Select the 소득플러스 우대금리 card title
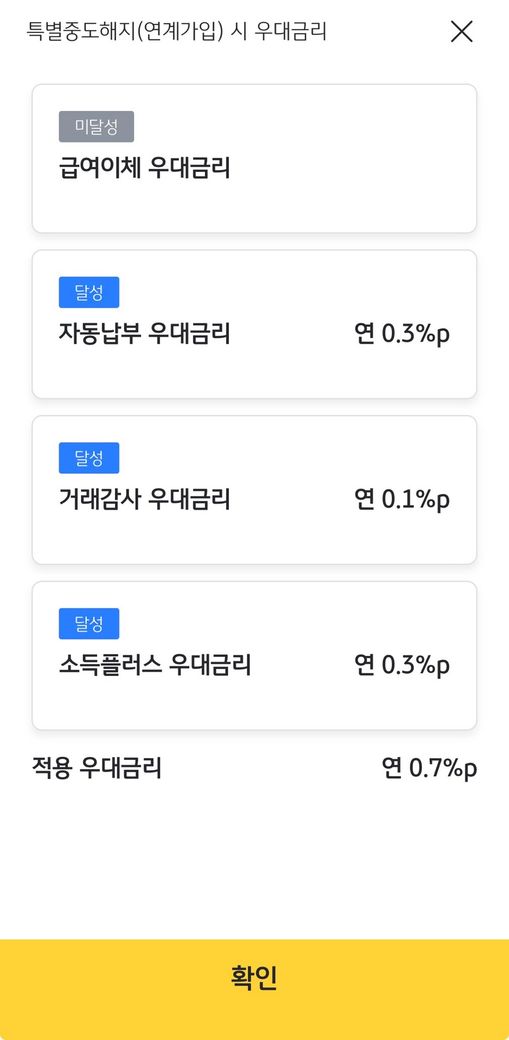 (x=155, y=665)
